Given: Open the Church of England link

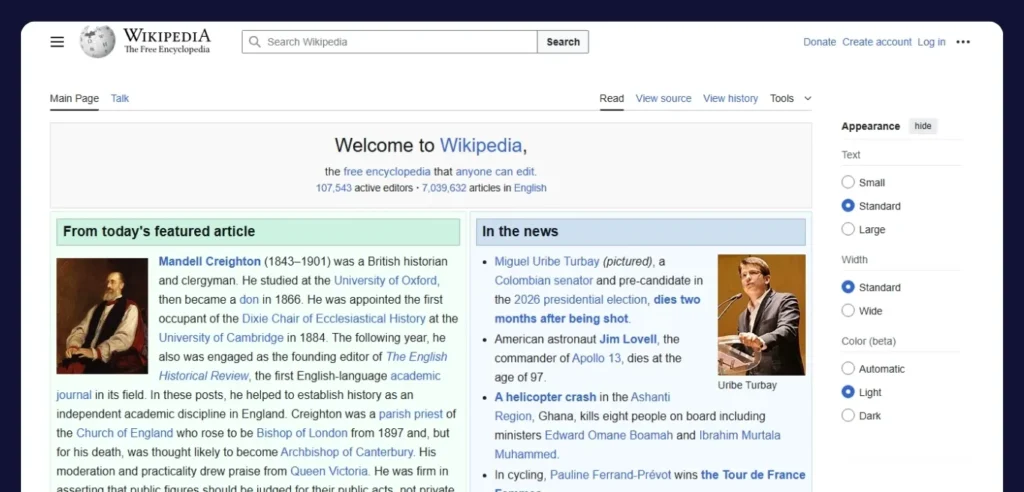Looking at the screenshot, I should (x=125, y=433).
